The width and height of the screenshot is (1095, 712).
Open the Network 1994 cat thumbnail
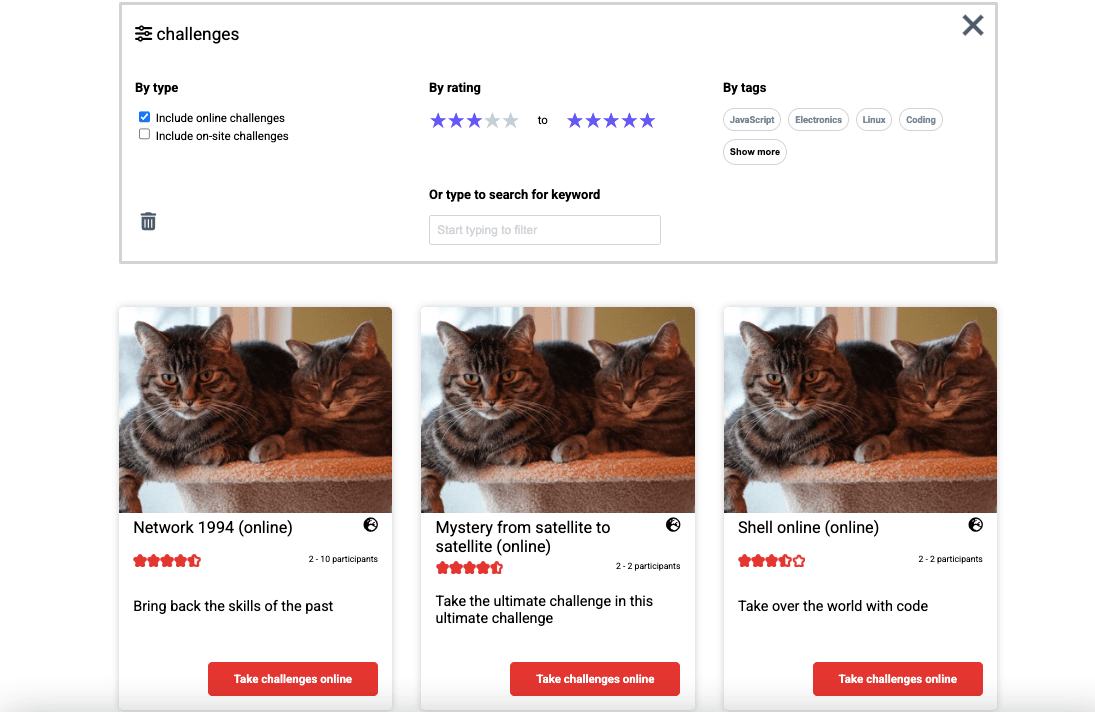click(x=256, y=410)
